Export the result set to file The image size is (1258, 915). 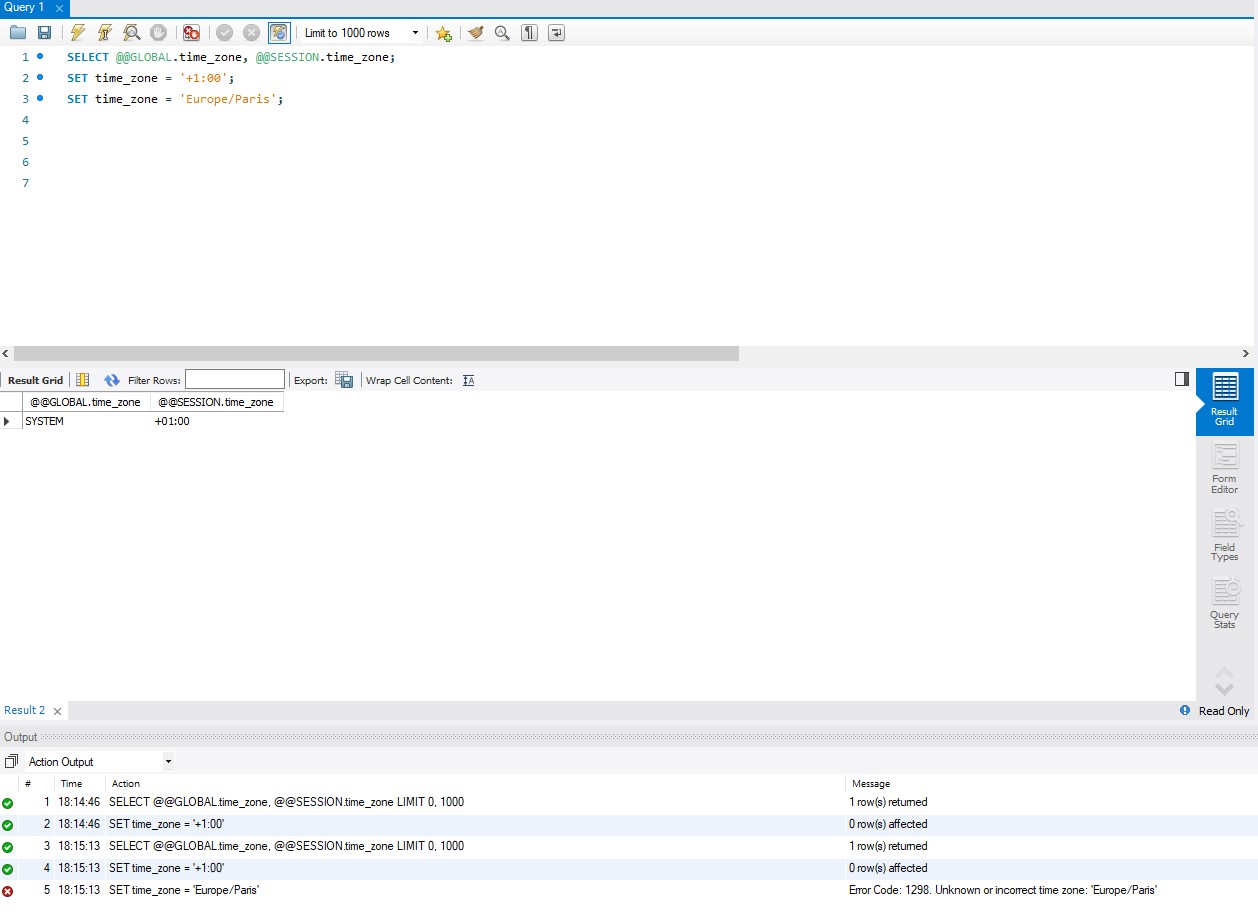point(344,379)
